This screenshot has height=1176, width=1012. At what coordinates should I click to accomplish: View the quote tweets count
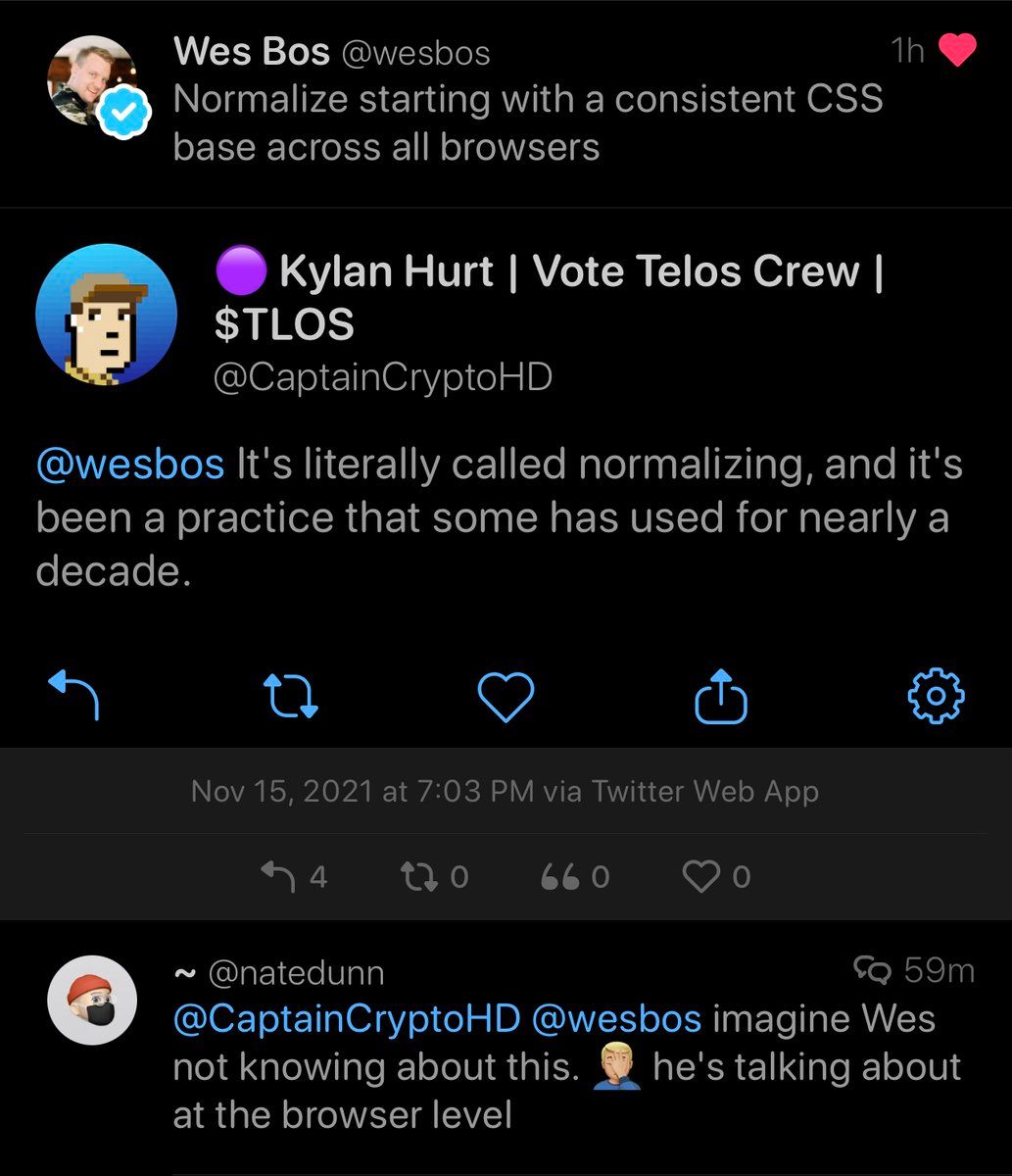tap(575, 876)
